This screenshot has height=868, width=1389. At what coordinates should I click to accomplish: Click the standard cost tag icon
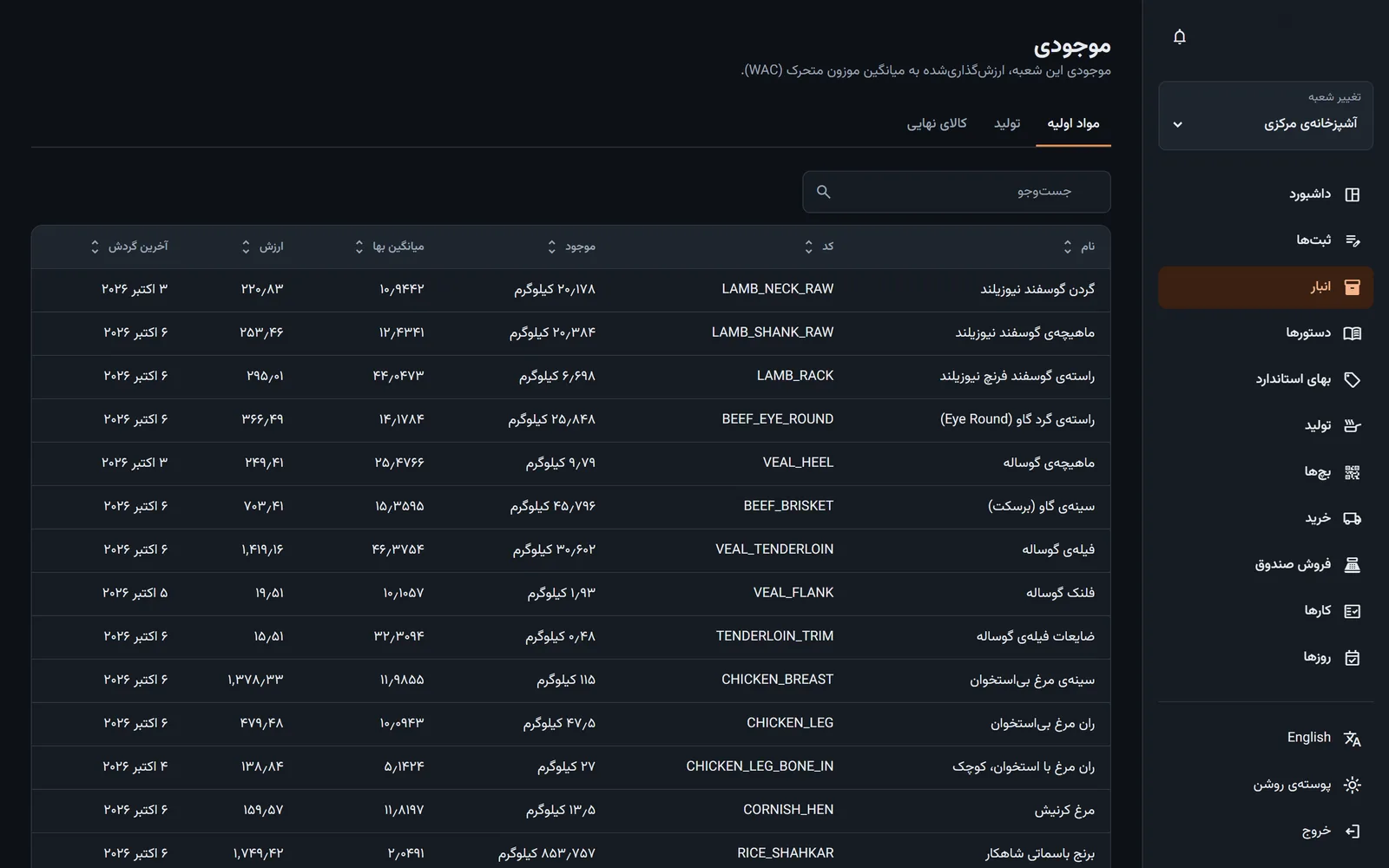[1352, 379]
